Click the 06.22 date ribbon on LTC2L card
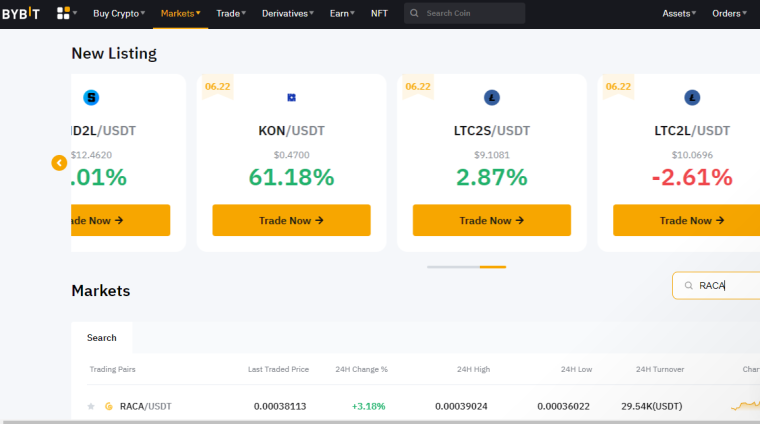This screenshot has width=760, height=424. pyautogui.click(x=618, y=87)
